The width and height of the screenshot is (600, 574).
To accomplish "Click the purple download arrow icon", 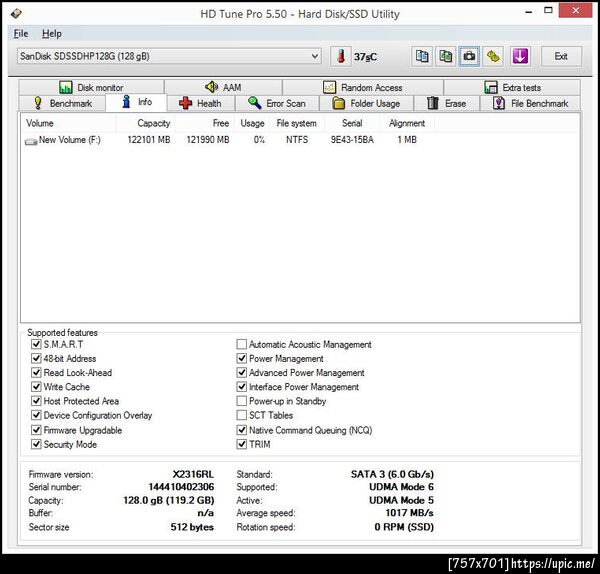I will pos(520,56).
